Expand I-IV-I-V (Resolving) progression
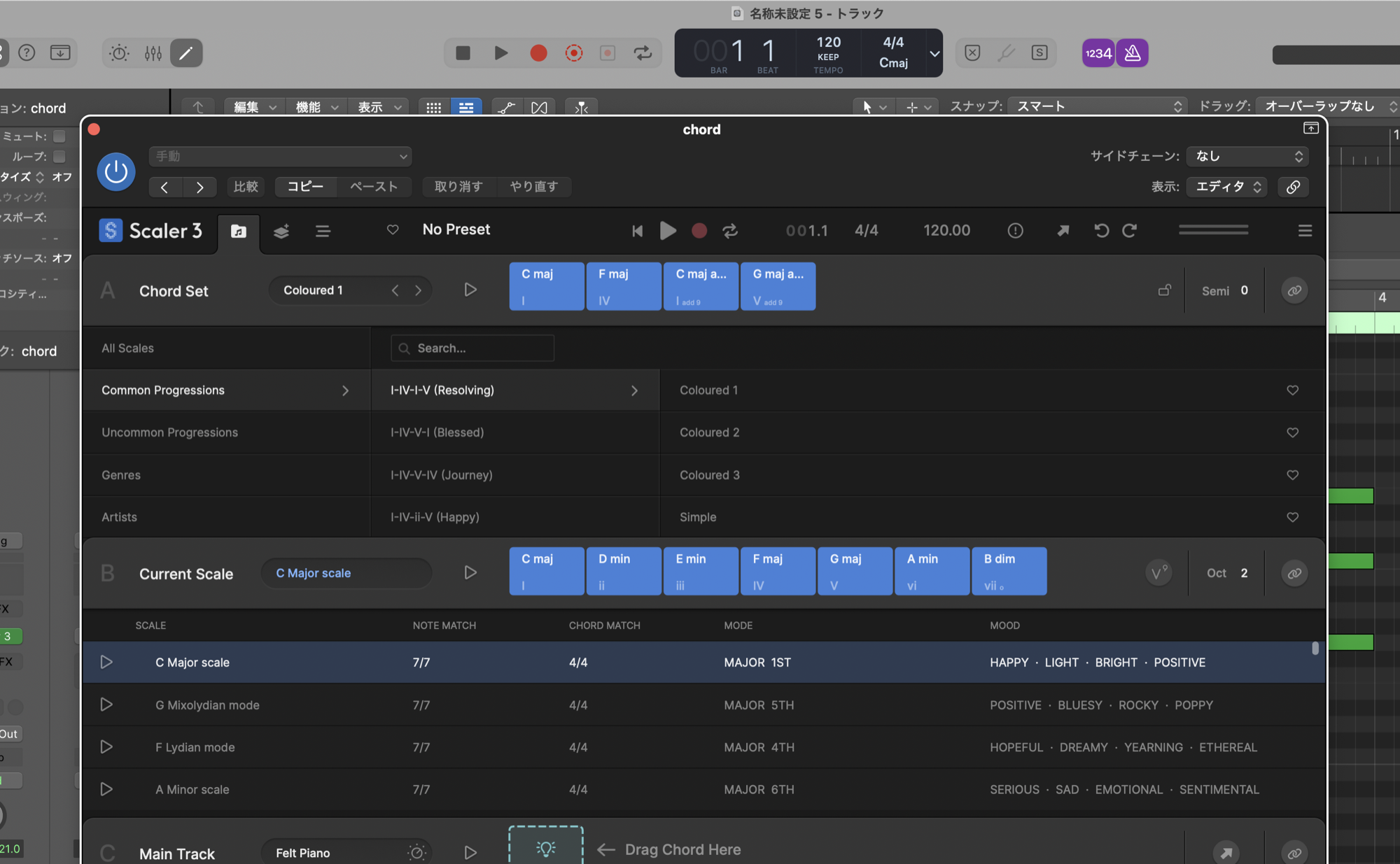The image size is (1400, 864). (x=515, y=390)
